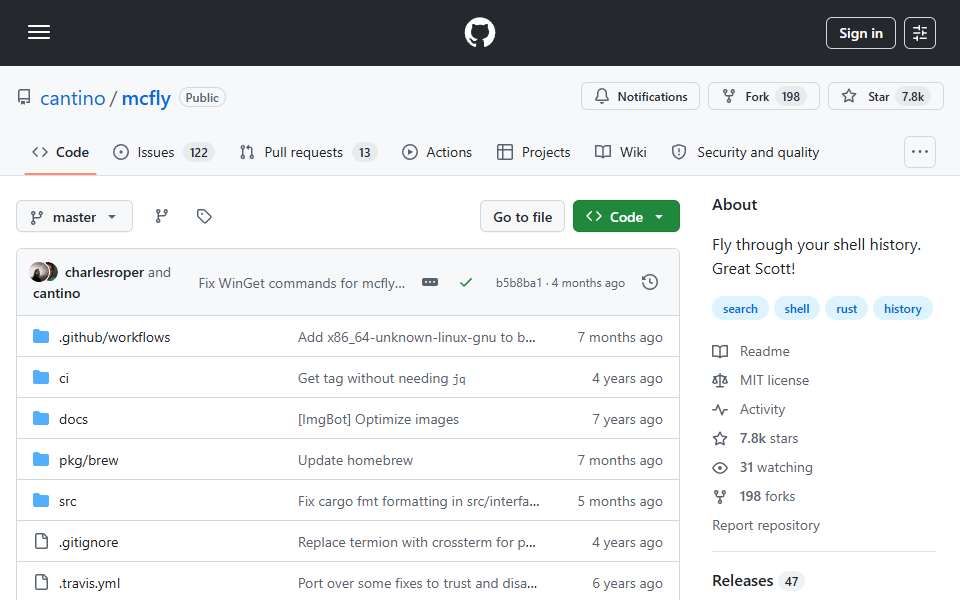Click the folder icon beside src
Image resolution: width=960 pixels, height=600 pixels.
pos(41,501)
